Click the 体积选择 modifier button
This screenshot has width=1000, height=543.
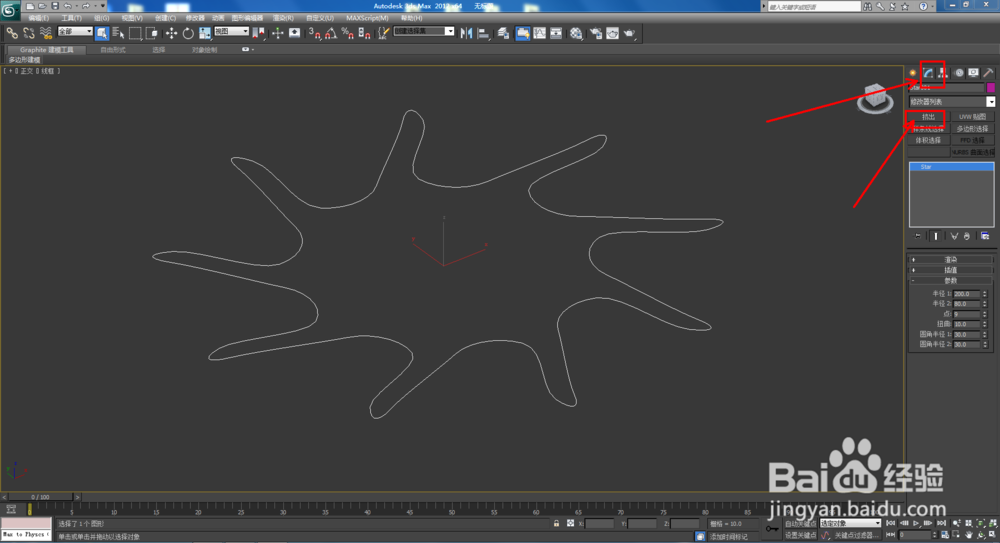click(x=929, y=140)
